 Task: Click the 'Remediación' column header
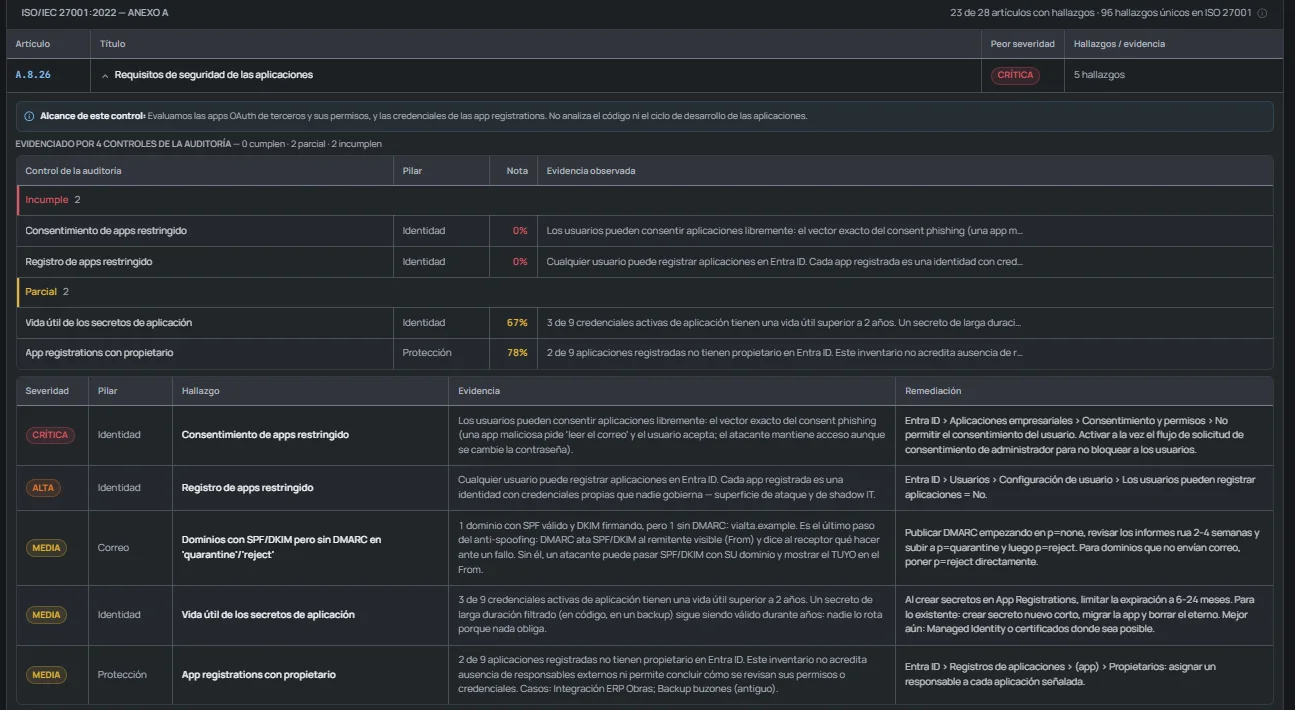(x=933, y=391)
